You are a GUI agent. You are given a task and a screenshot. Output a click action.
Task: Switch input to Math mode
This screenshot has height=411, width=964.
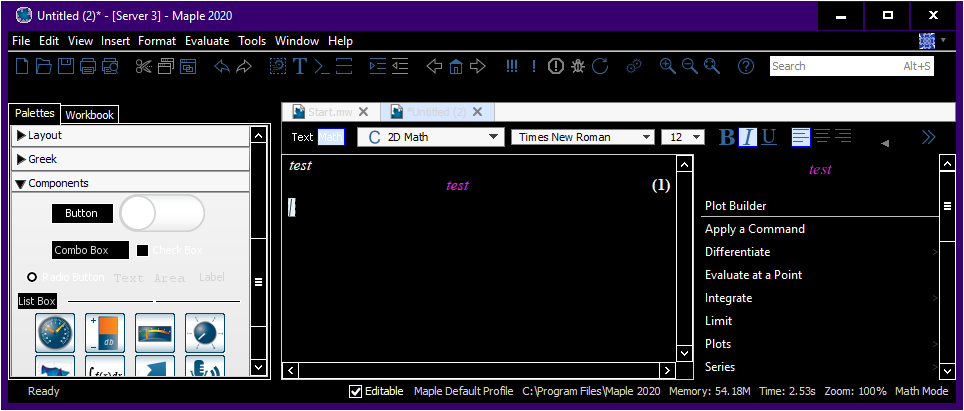click(x=331, y=137)
